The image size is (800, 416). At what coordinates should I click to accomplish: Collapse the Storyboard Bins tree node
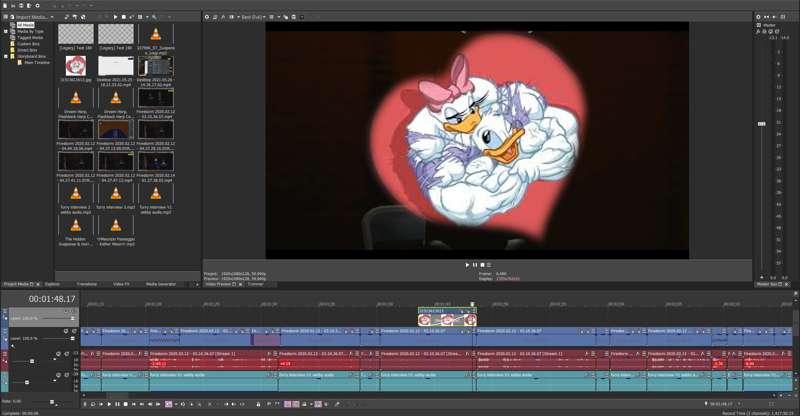point(6,56)
